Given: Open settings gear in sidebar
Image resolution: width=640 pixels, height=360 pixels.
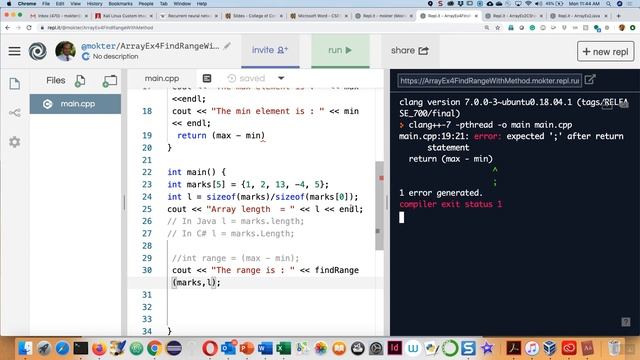Looking at the screenshot, I should tap(15, 142).
